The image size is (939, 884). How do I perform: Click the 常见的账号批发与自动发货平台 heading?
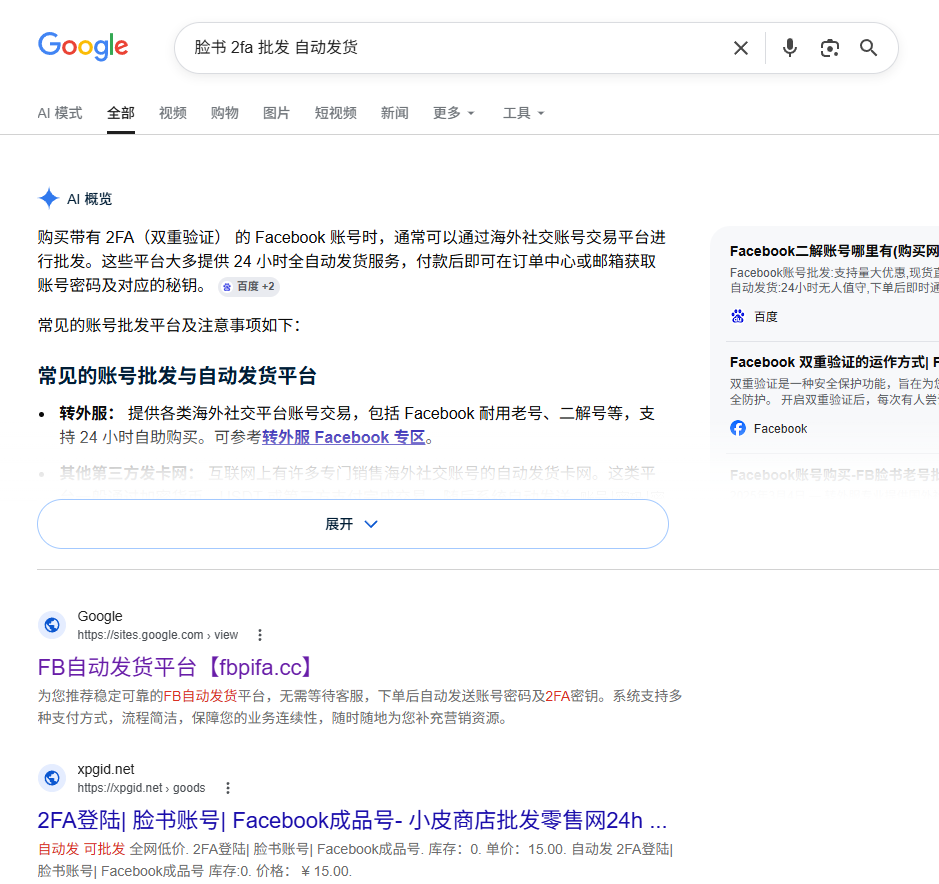pyautogui.click(x=177, y=376)
